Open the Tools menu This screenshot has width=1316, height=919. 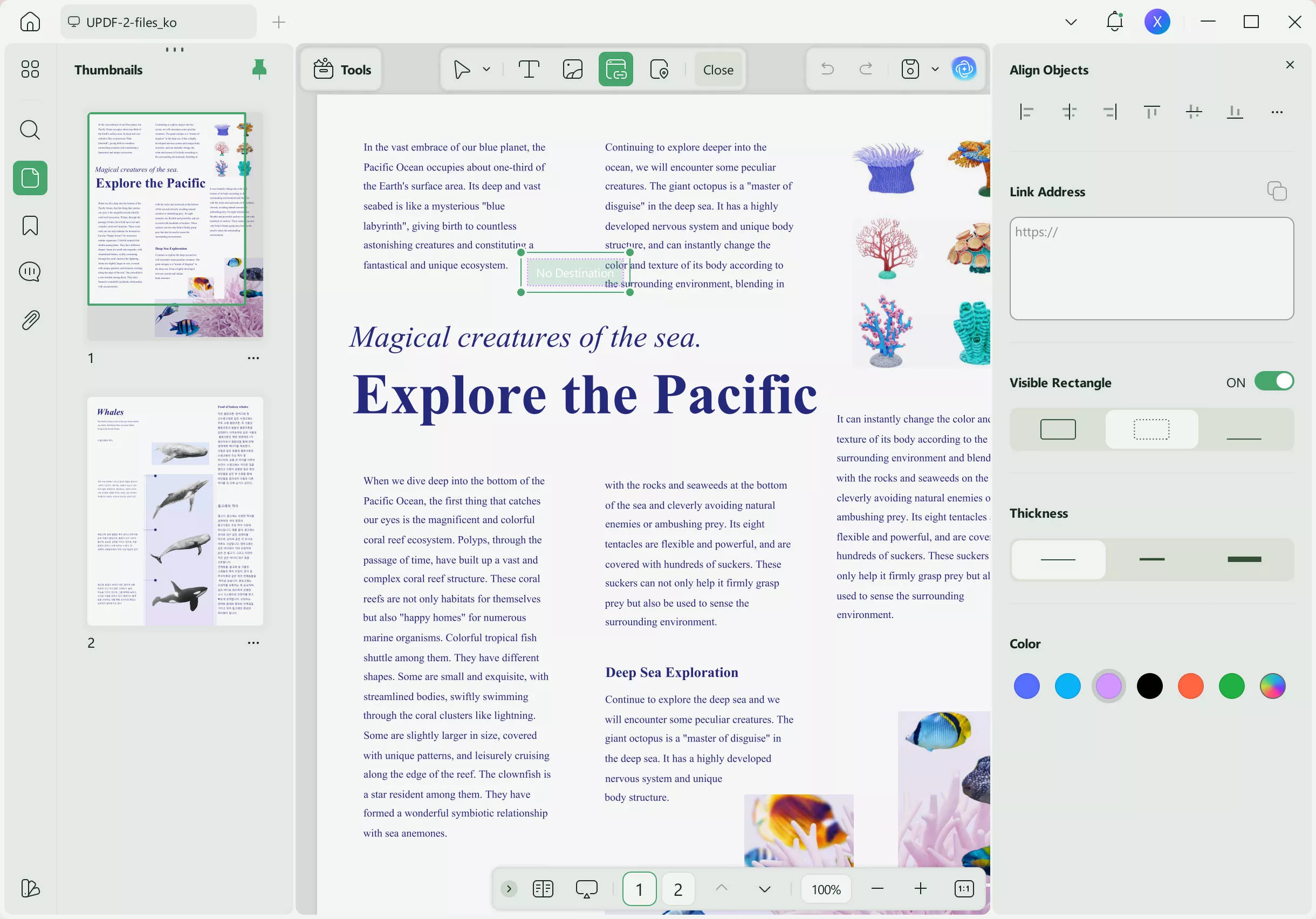pos(343,70)
